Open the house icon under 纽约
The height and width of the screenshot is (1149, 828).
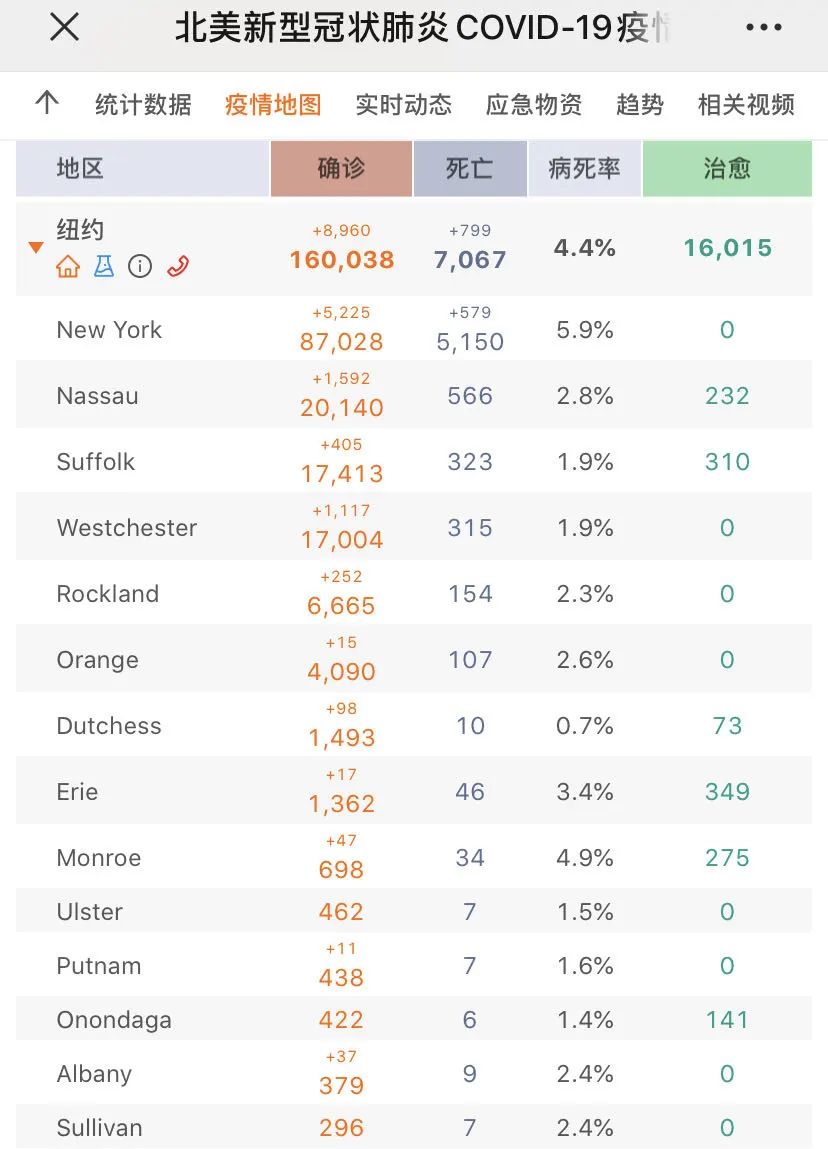click(68, 266)
